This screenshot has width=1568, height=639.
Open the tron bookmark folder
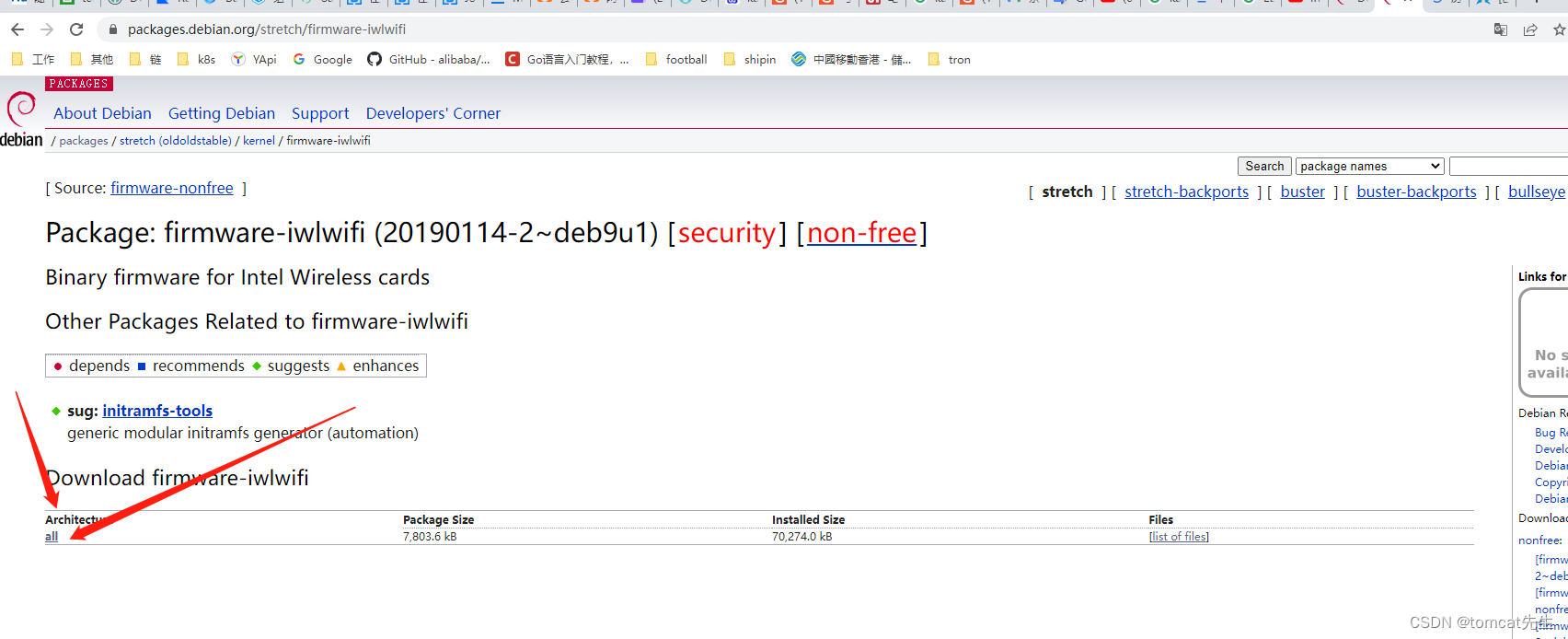pos(950,59)
